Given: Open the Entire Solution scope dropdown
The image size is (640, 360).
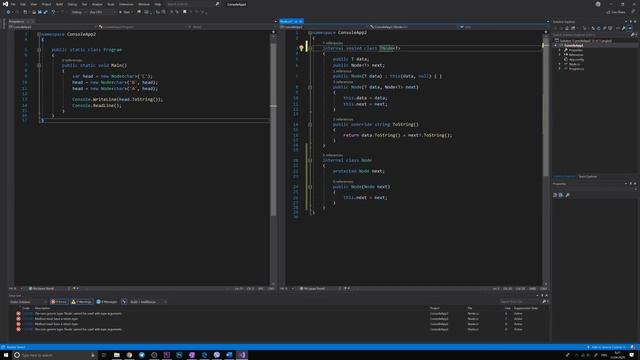Looking at the screenshot, I should pos(28,302).
